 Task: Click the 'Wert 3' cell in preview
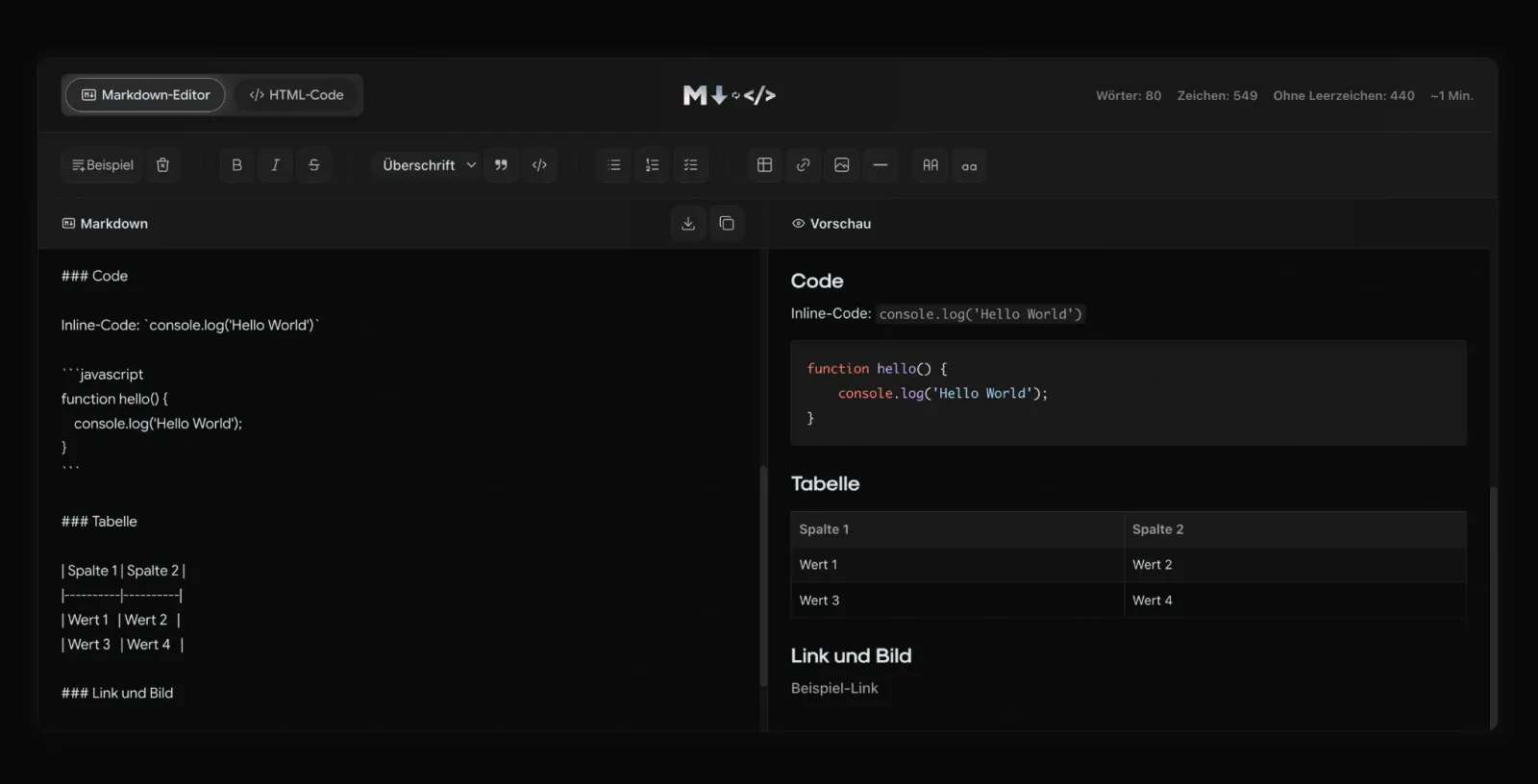[957, 600]
